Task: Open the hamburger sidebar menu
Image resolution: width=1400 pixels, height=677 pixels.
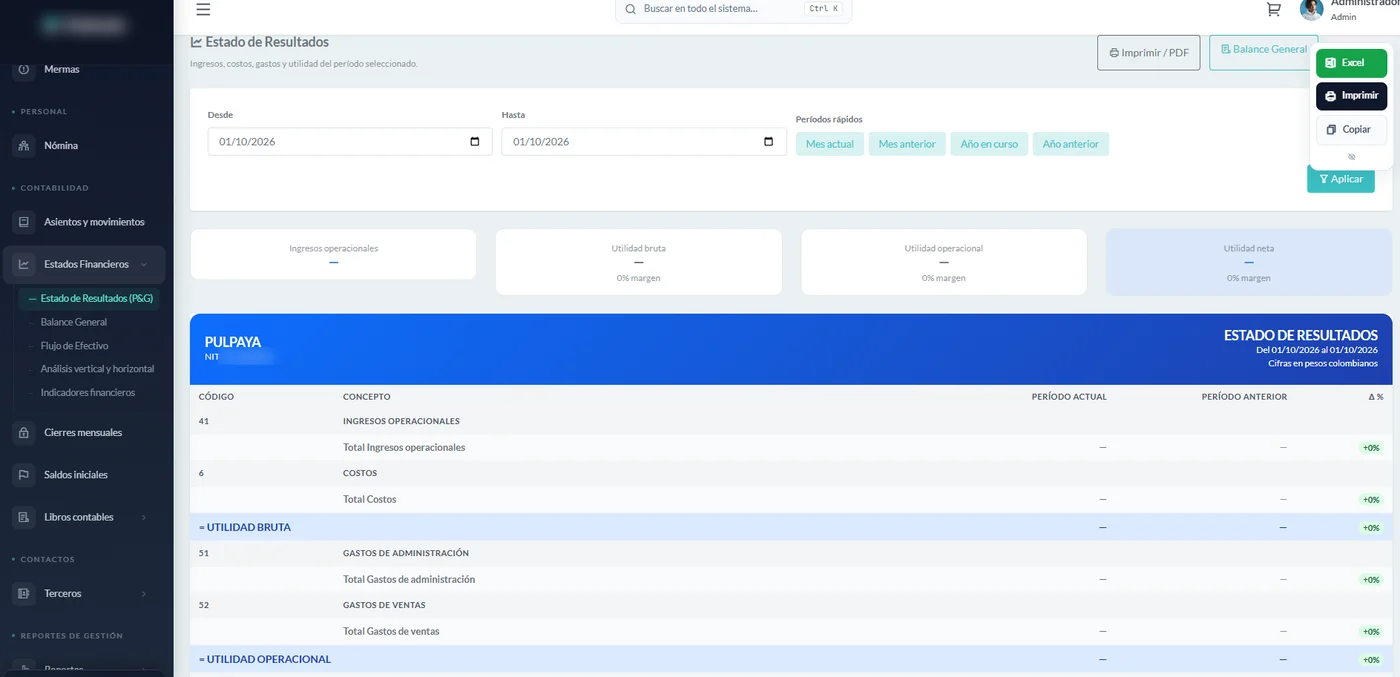Action: [203, 9]
